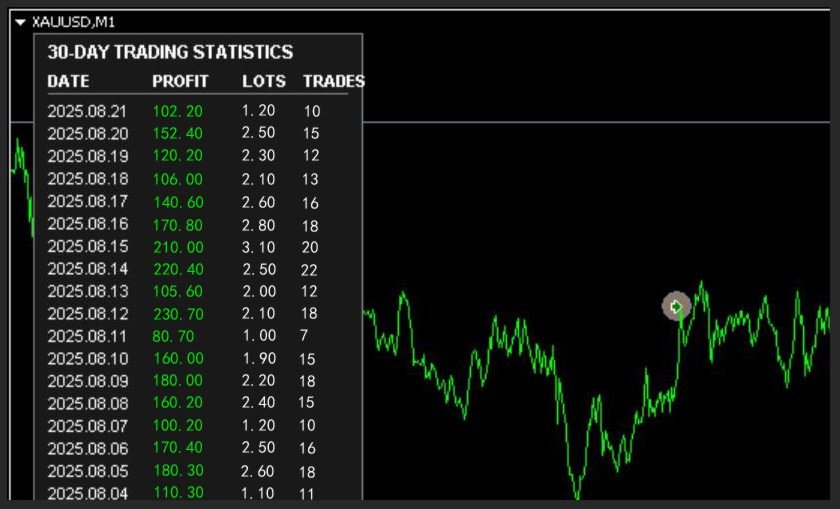Click trades count 20
The image size is (840, 509).
[310, 248]
